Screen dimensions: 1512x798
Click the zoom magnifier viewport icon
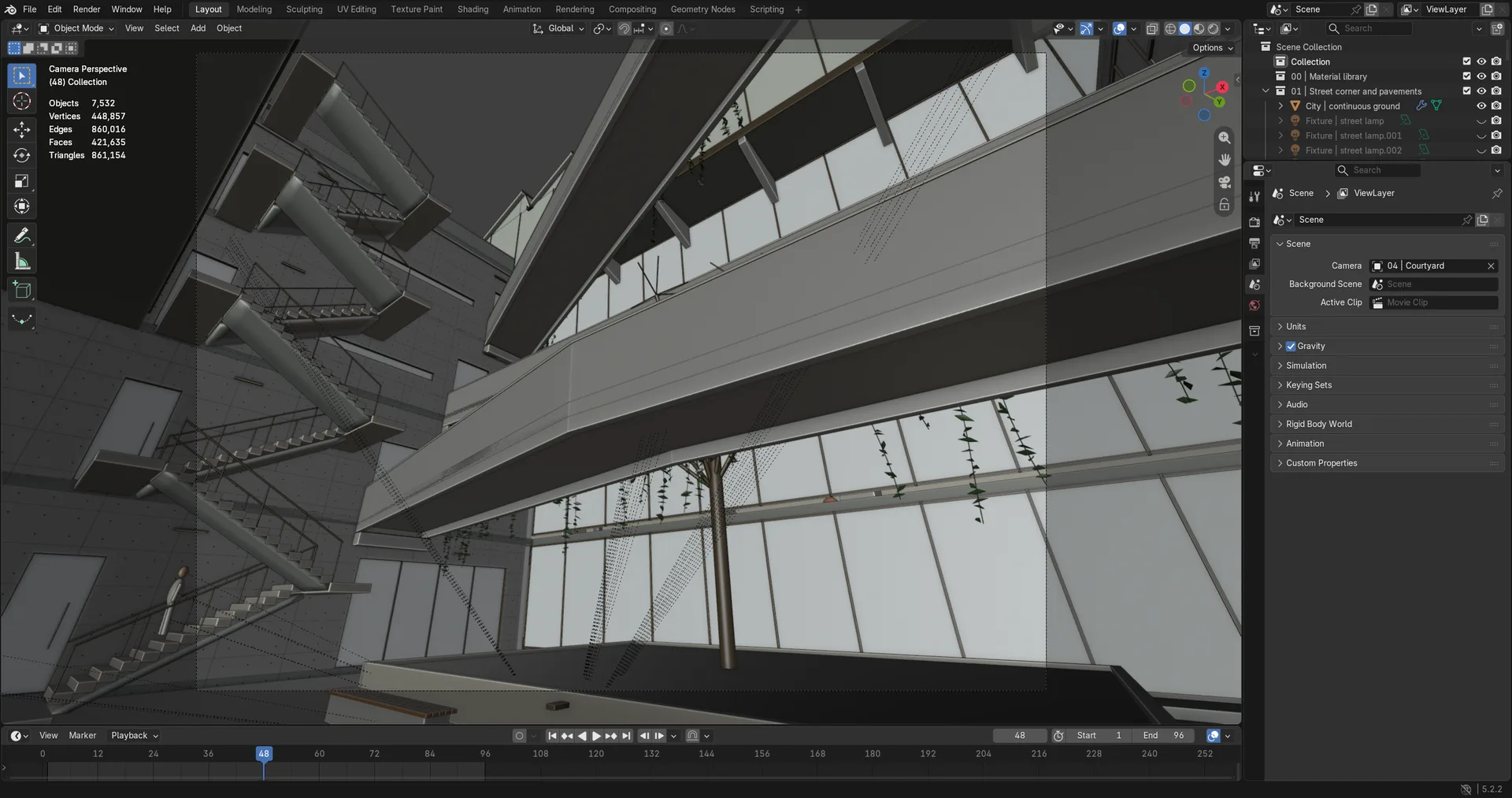tap(1225, 138)
